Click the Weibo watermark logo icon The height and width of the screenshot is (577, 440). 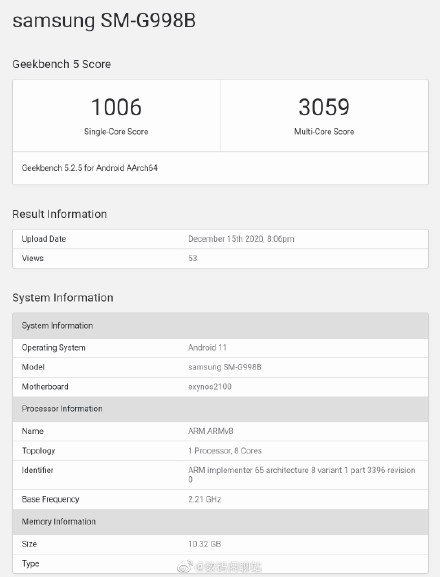click(x=185, y=566)
